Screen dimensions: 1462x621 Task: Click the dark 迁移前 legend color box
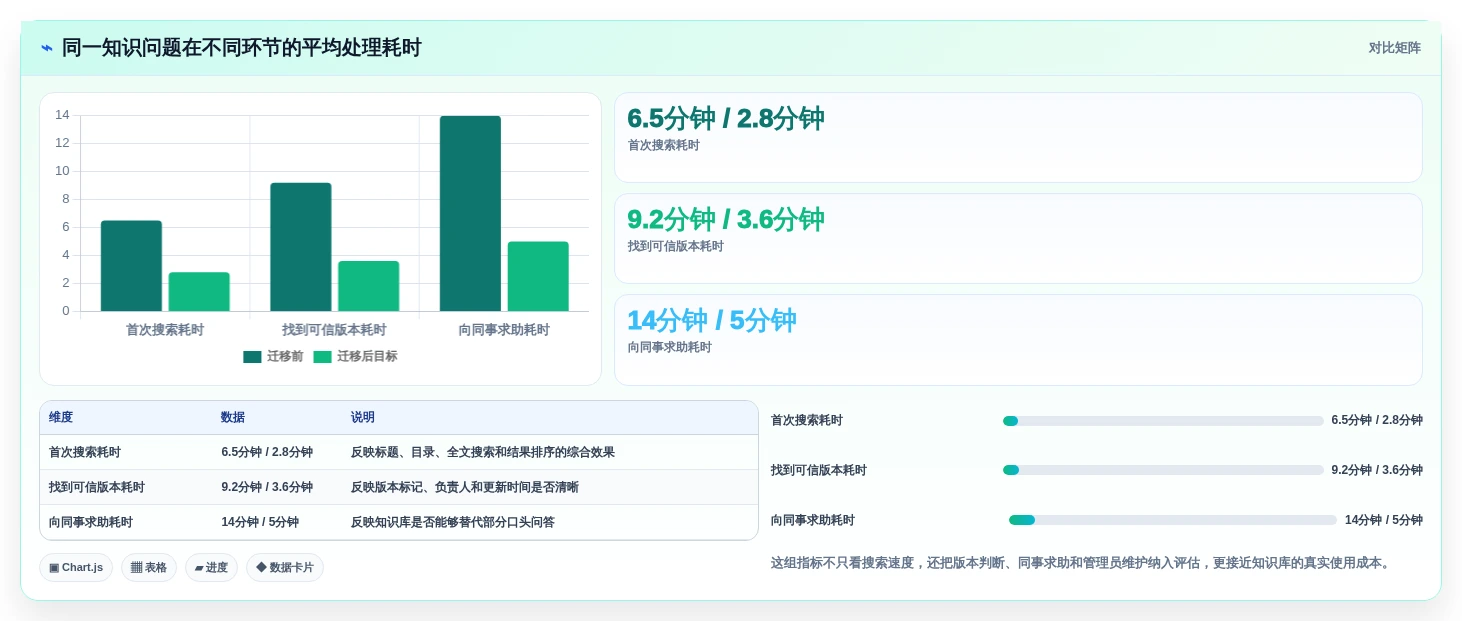coord(252,357)
